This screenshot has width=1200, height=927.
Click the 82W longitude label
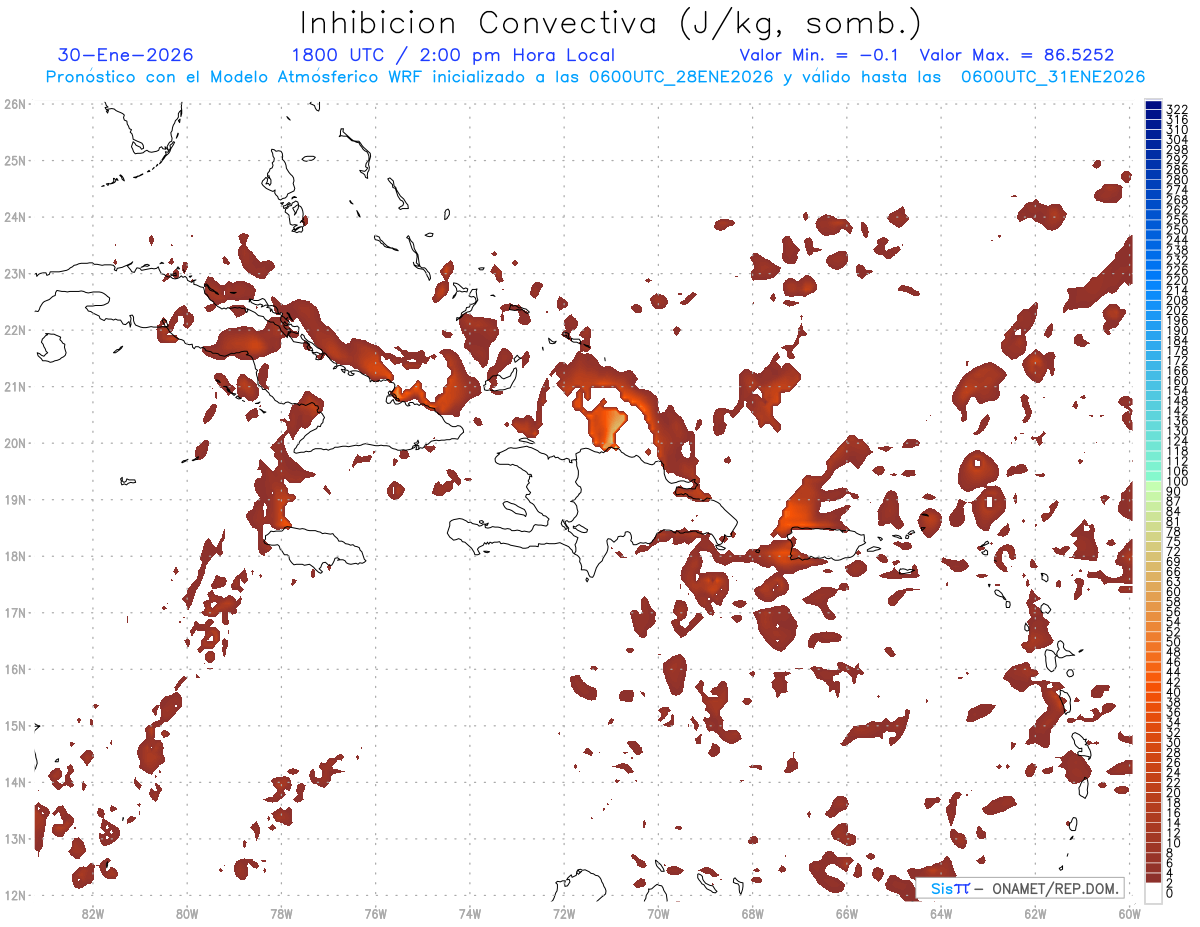tap(92, 912)
